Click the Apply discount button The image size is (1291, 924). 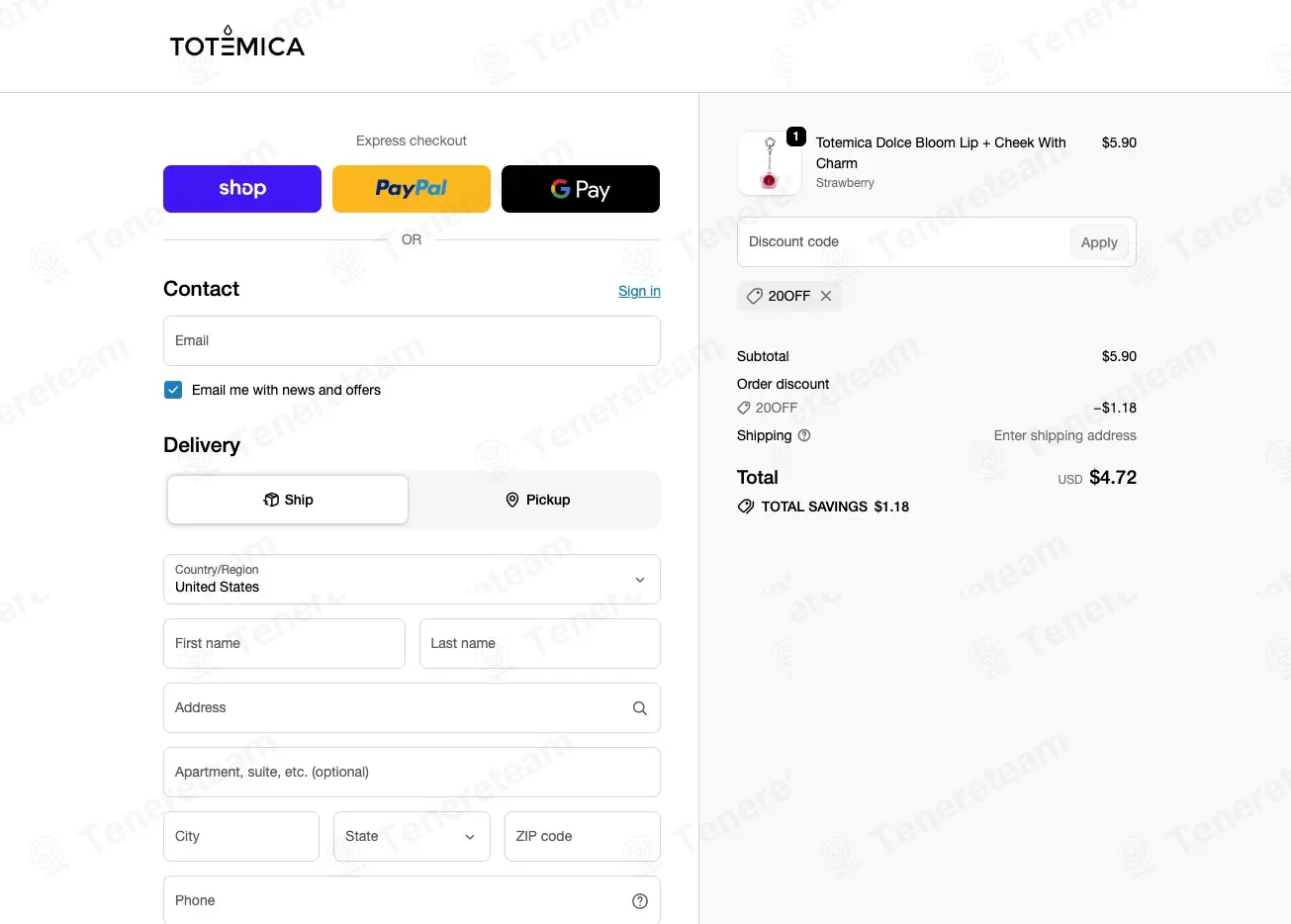[1099, 242]
